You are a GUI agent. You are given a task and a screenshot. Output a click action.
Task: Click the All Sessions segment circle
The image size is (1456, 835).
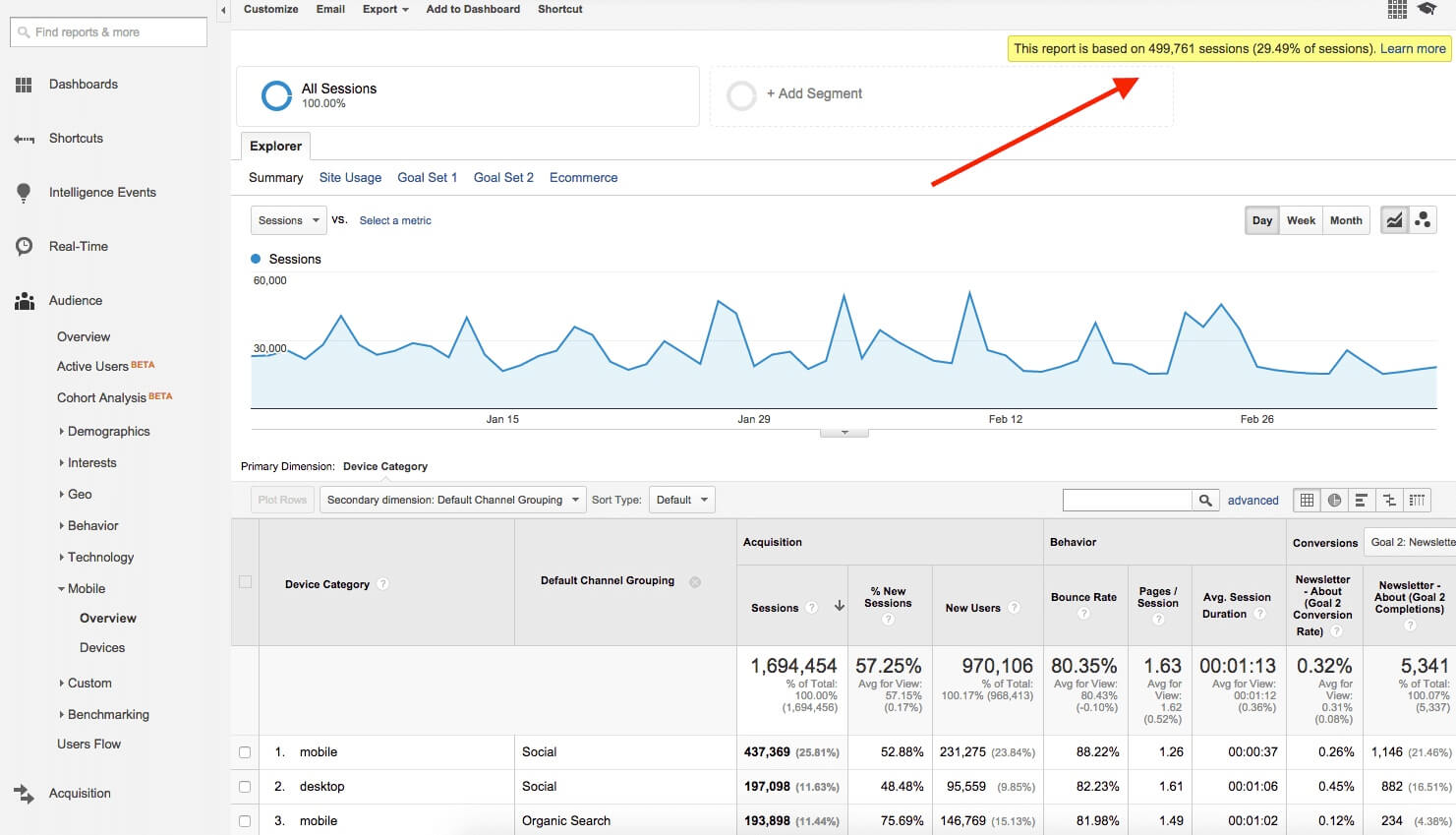pos(276,95)
